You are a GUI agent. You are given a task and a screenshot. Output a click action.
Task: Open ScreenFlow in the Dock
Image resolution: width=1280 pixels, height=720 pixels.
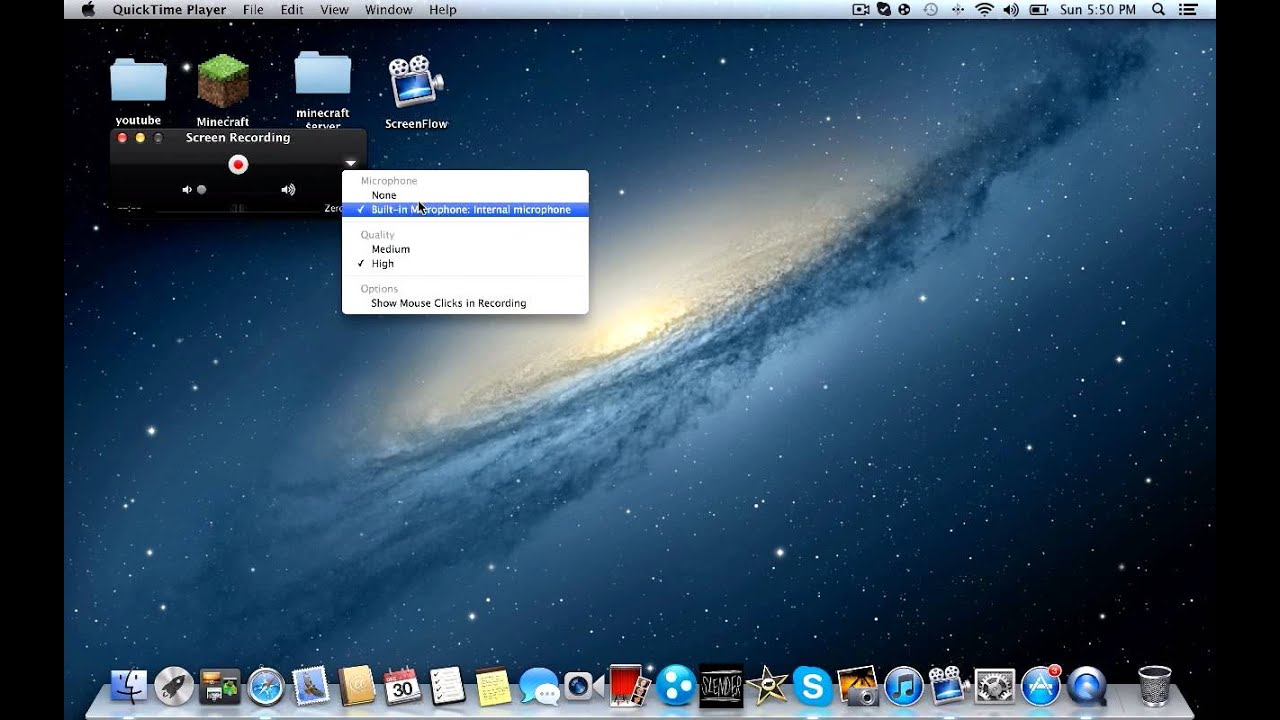948,686
